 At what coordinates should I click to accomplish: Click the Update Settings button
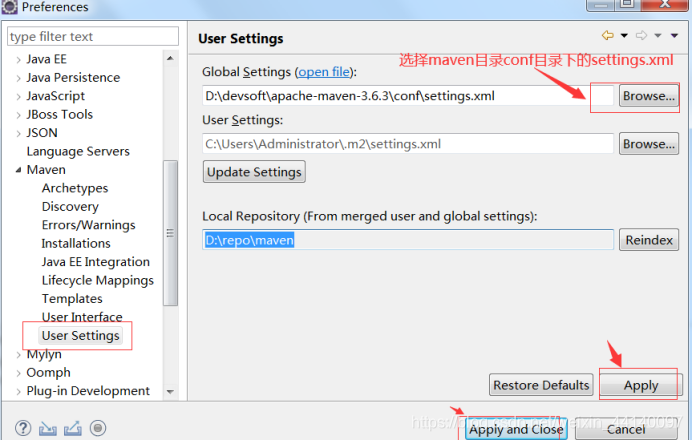(254, 172)
